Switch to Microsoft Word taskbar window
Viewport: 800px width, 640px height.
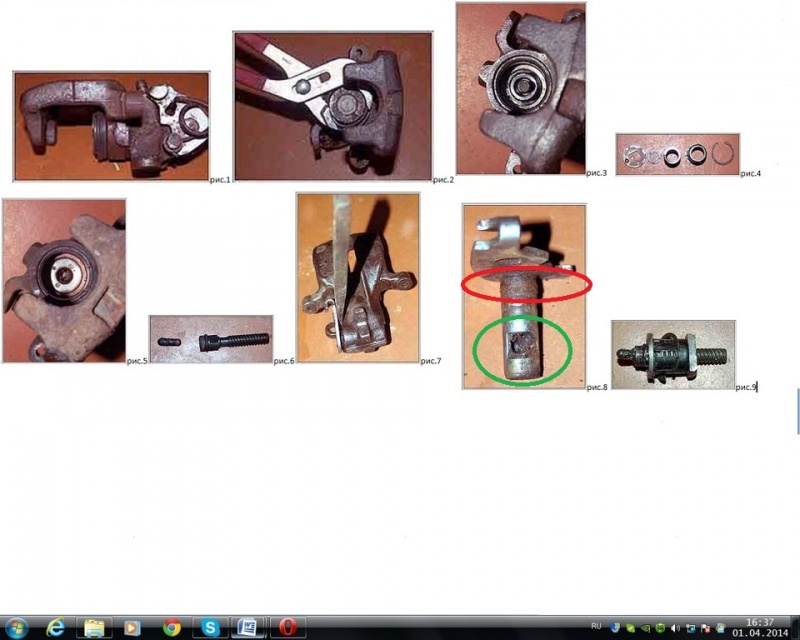[x=248, y=627]
